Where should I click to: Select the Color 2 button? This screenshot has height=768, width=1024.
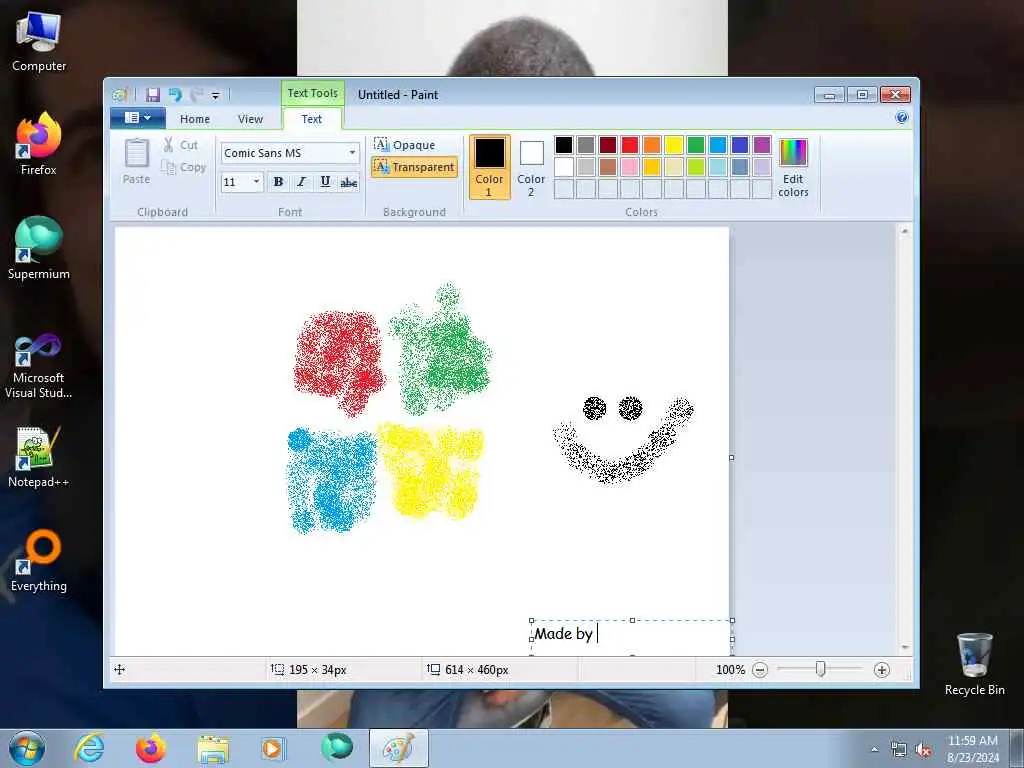(531, 167)
